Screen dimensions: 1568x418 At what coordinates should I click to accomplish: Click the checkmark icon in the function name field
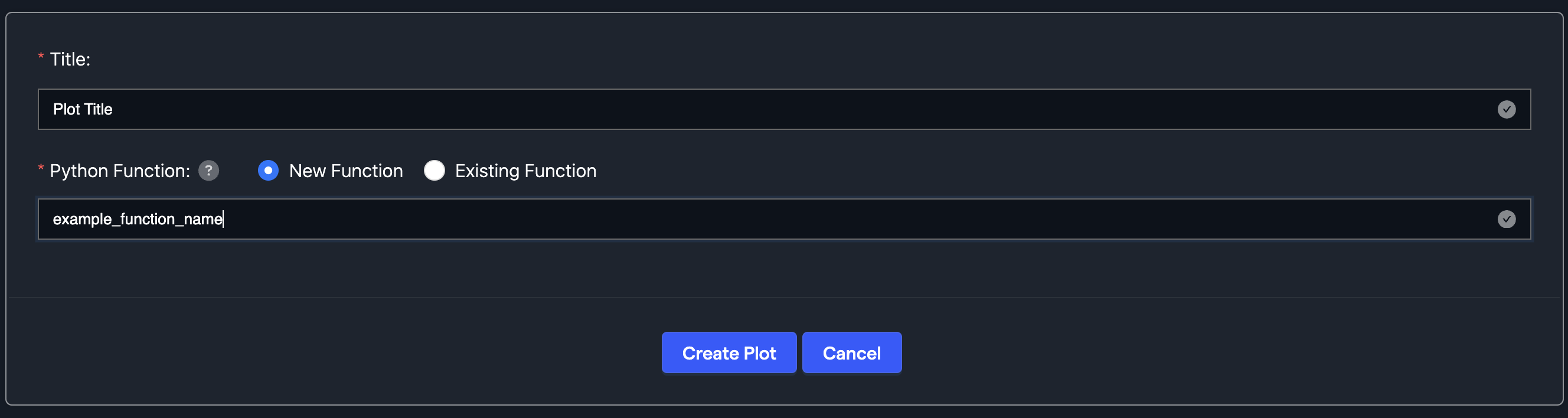pyautogui.click(x=1507, y=219)
